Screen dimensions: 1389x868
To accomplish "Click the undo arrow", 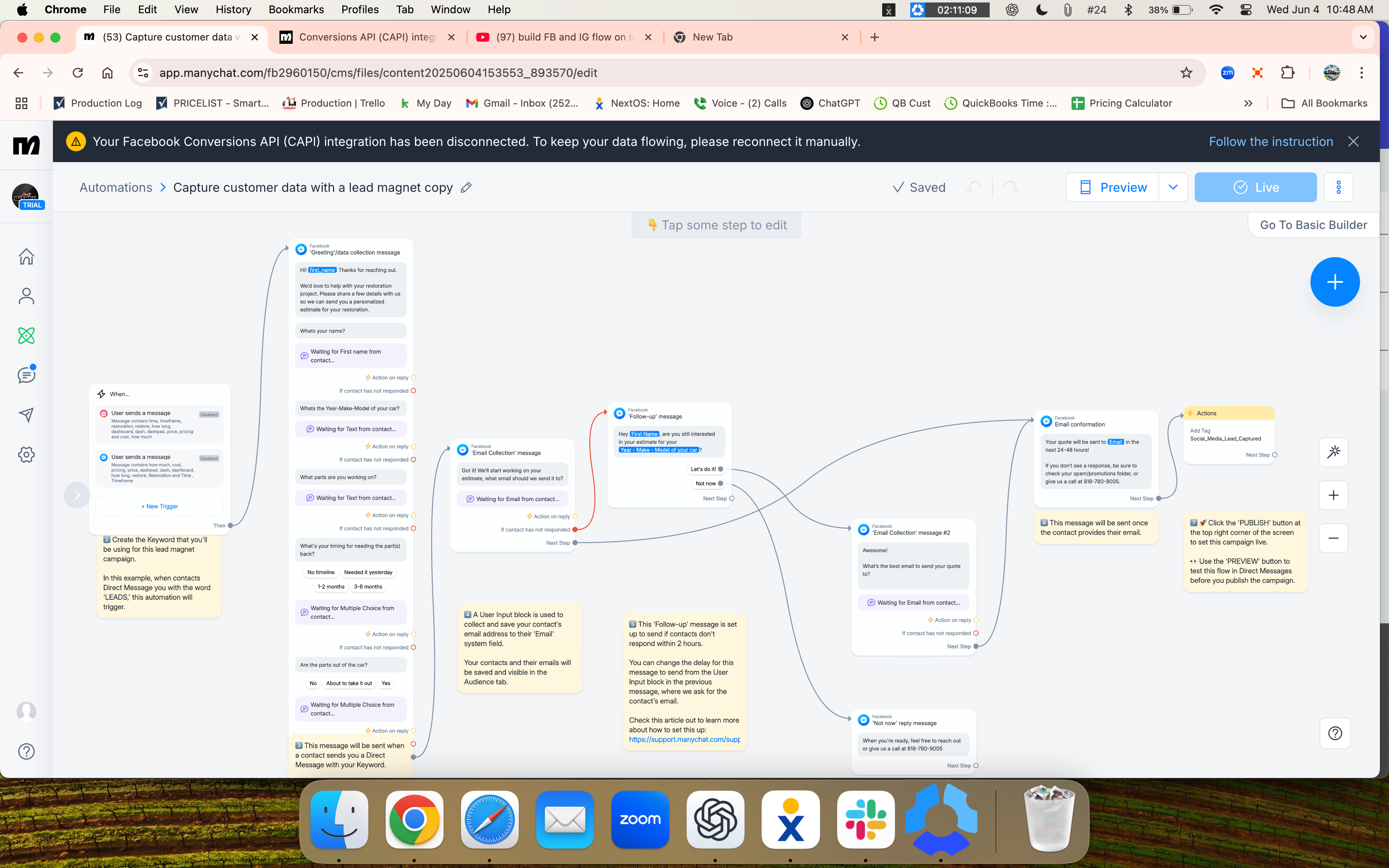I will point(974,187).
